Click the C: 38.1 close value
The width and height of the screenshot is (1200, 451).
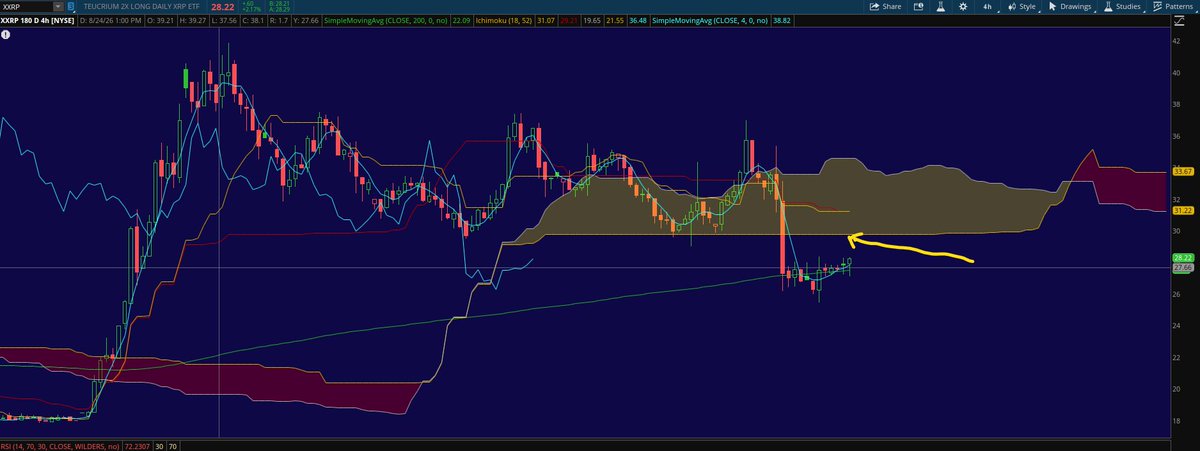[255, 20]
